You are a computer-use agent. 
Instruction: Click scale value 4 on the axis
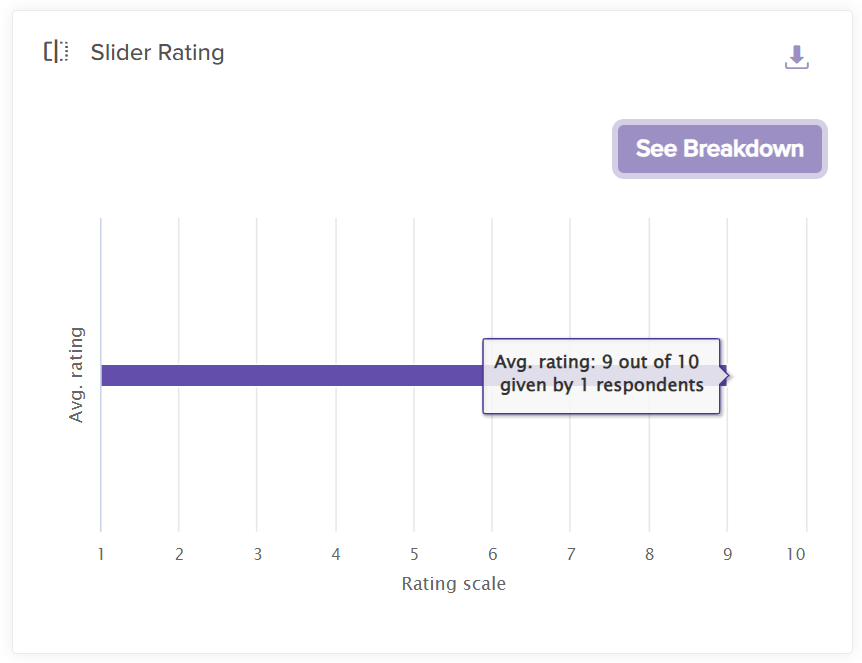(x=336, y=554)
